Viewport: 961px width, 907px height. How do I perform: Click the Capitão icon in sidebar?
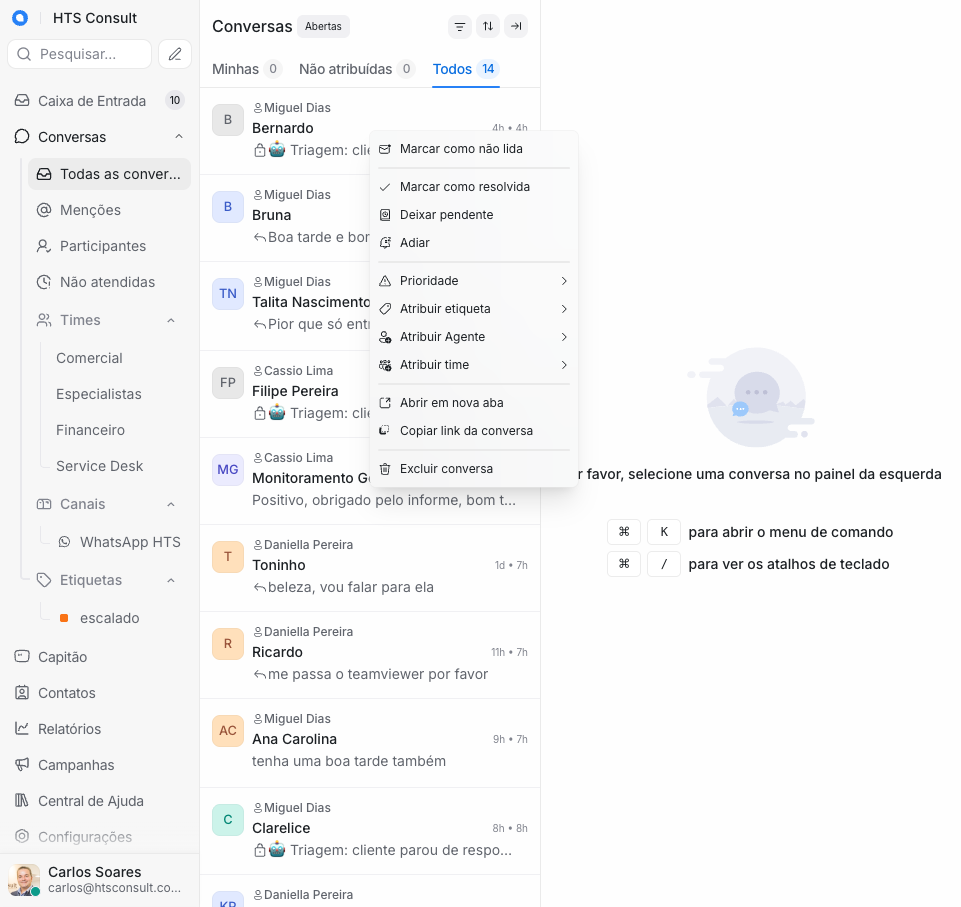pos(22,656)
